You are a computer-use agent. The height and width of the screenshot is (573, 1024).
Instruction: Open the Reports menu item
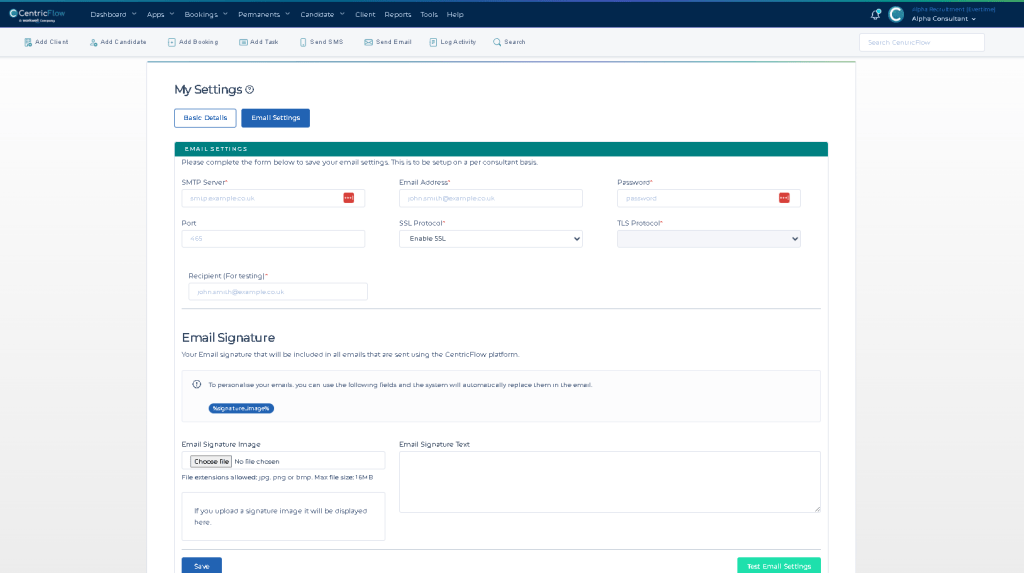coord(398,14)
